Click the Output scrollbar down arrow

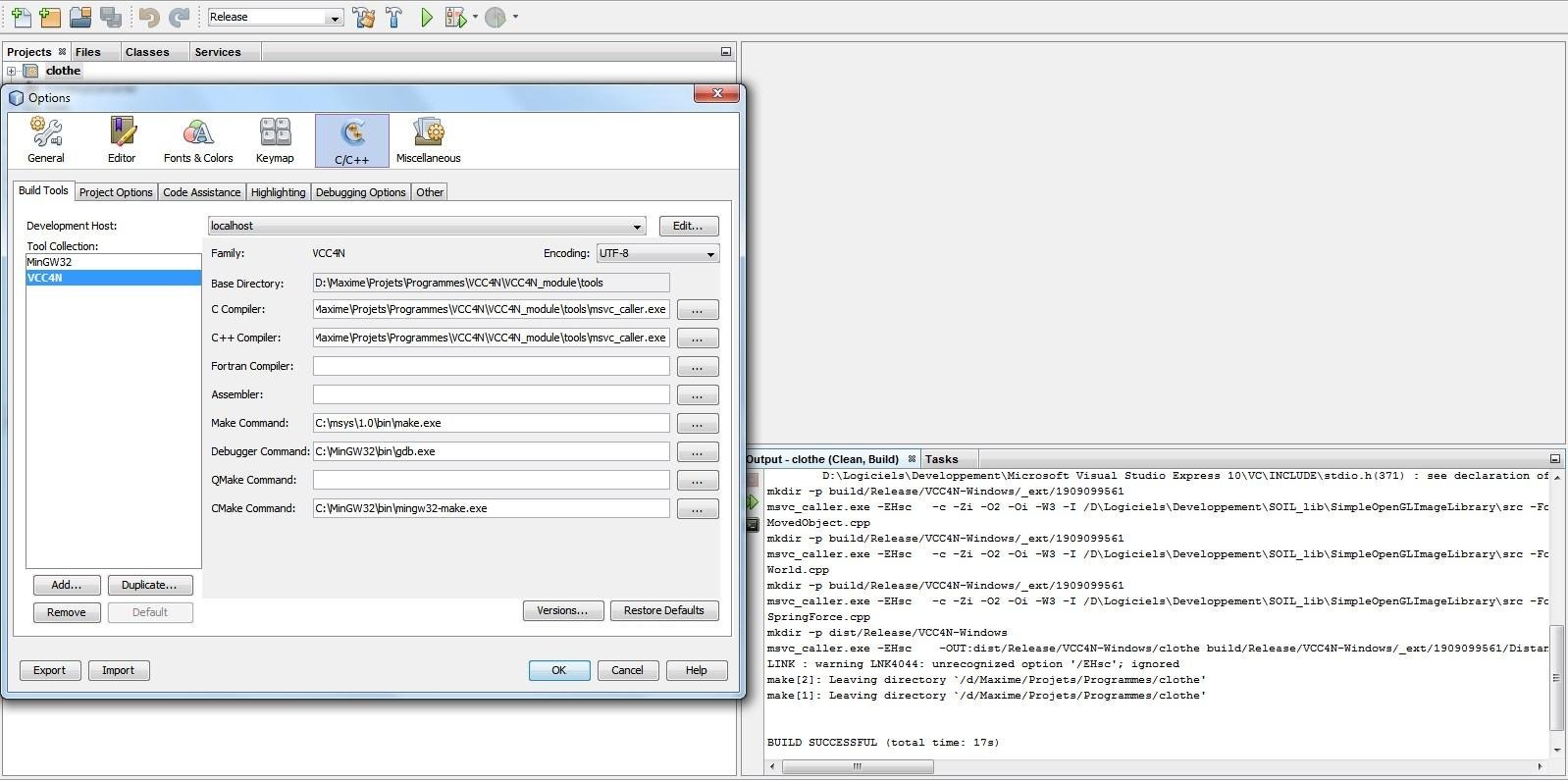coord(1557,751)
